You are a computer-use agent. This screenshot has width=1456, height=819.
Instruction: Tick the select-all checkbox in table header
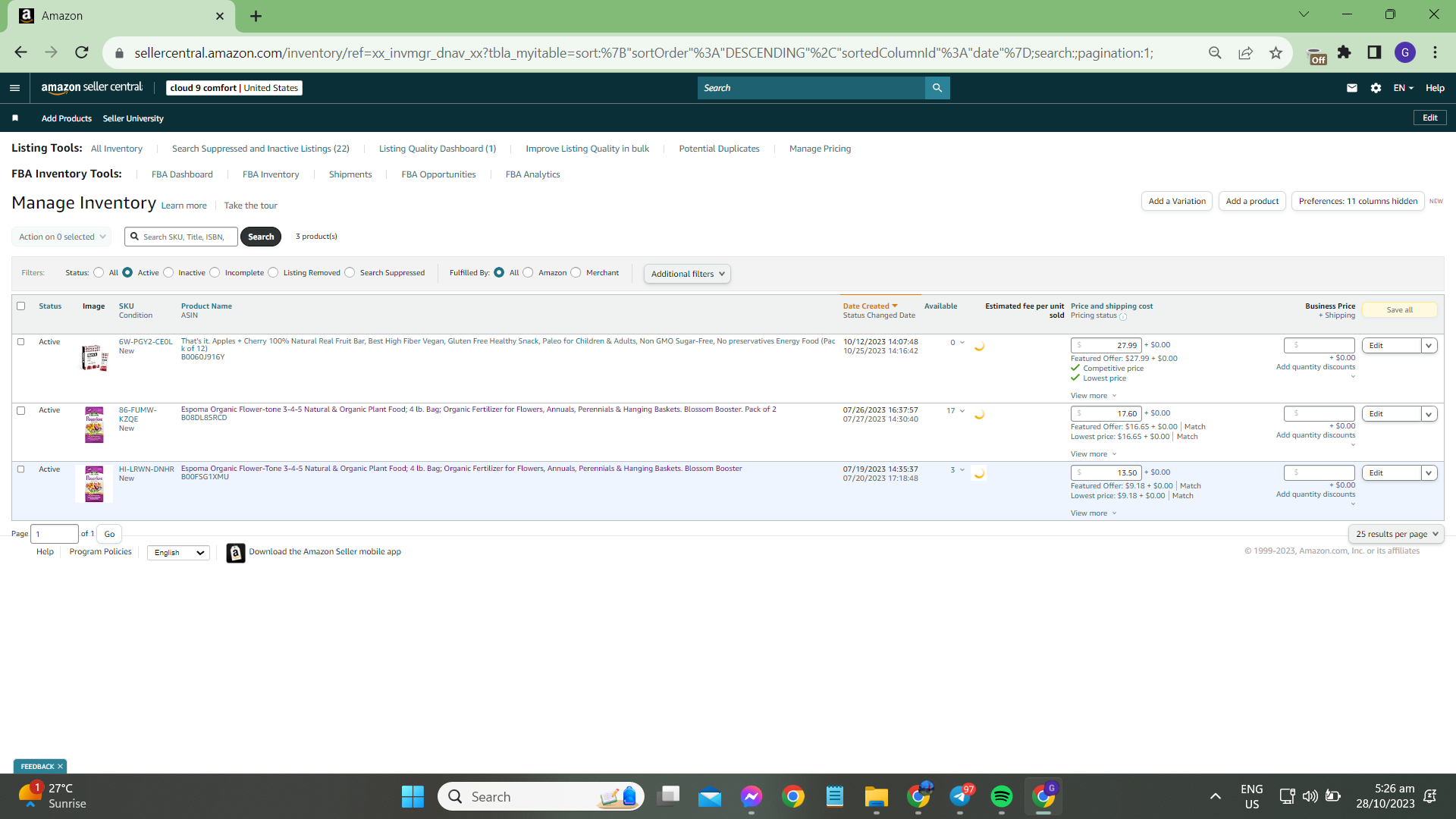[x=21, y=306]
